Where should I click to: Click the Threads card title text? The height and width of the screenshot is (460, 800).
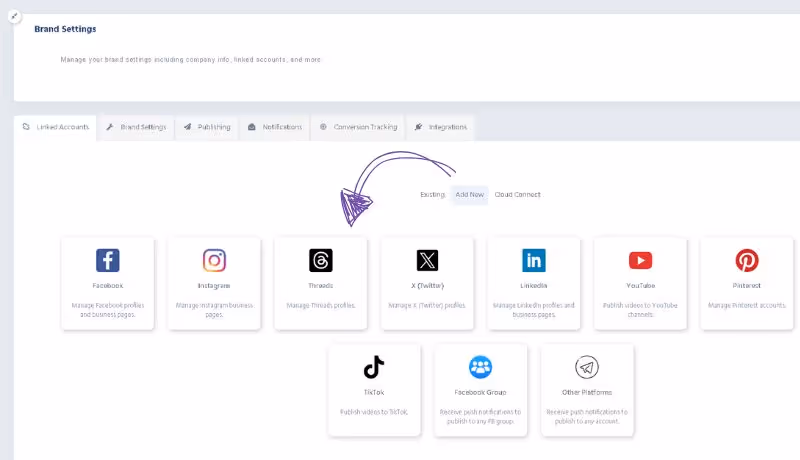click(x=321, y=286)
